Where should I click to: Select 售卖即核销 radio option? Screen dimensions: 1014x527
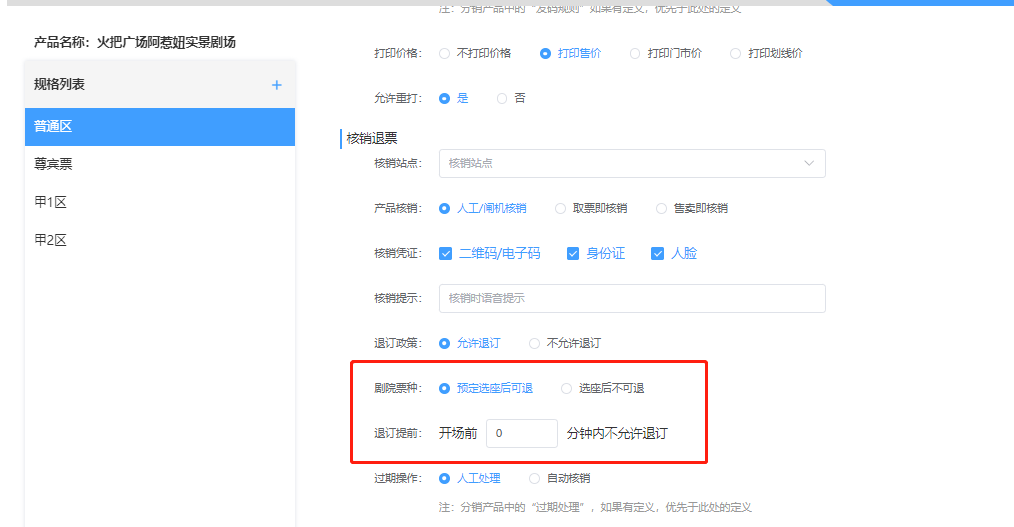[x=661, y=208]
